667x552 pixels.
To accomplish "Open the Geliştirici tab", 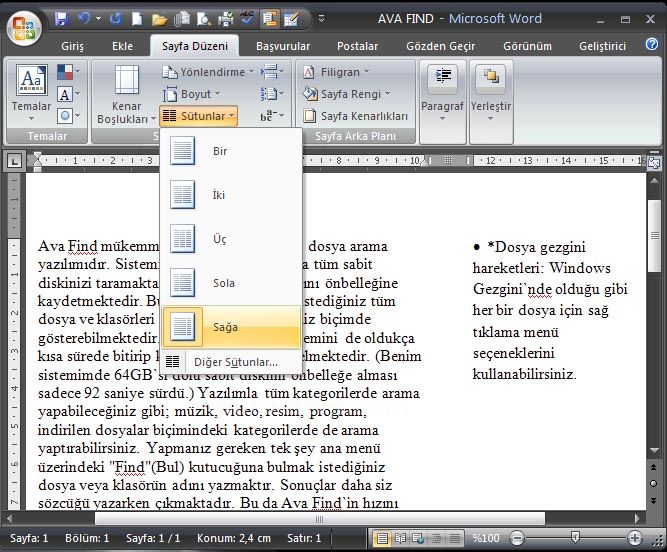I will (x=602, y=46).
